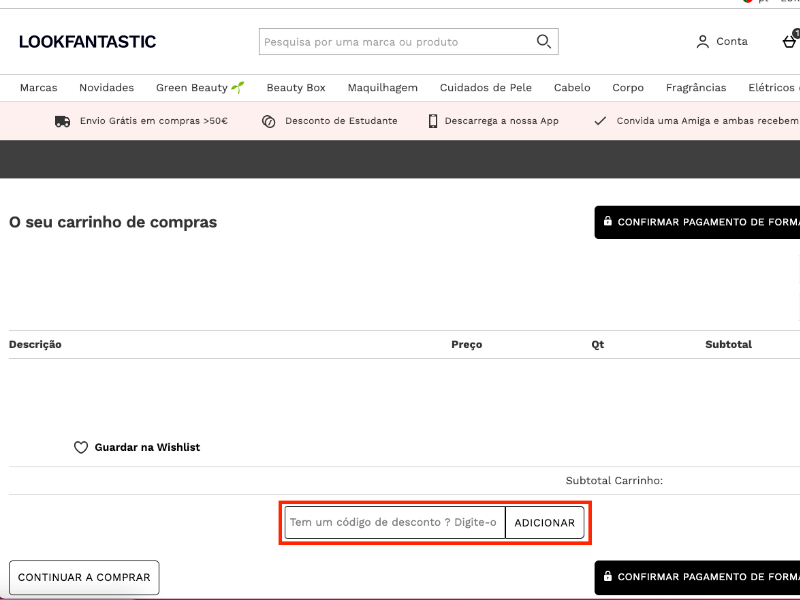This screenshot has width=800, height=600.
Task: Open the Beauty Box menu
Action: [296, 88]
